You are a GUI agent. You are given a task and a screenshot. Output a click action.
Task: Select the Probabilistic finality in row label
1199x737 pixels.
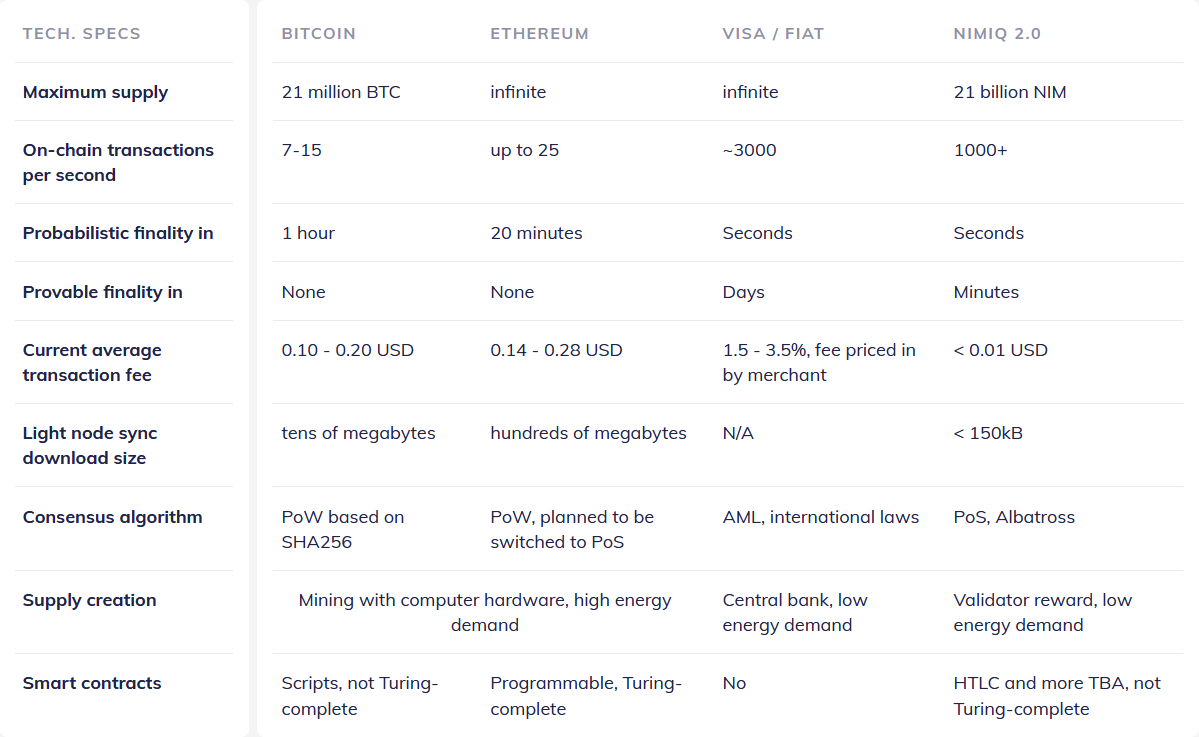pos(118,233)
